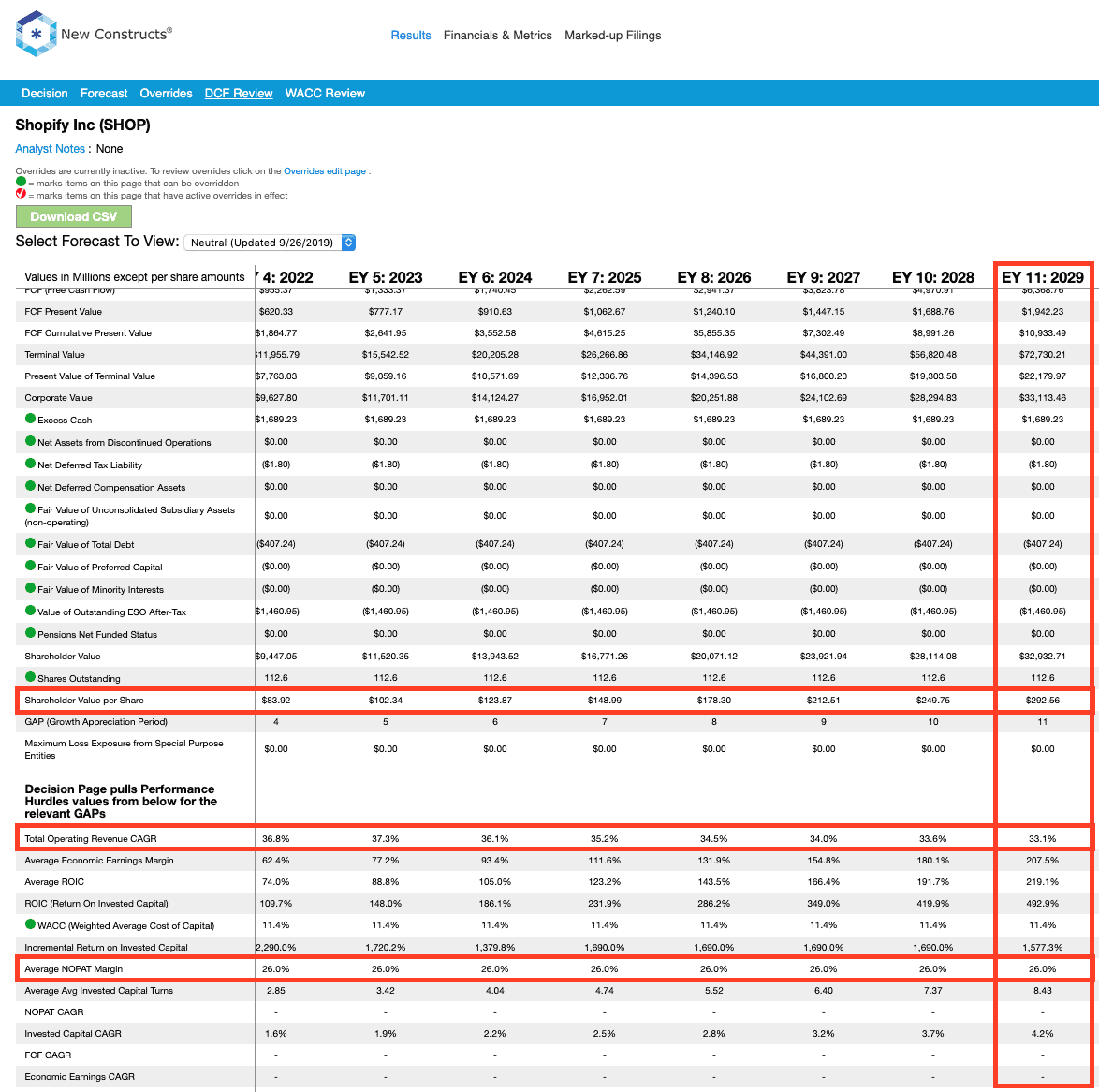The height and width of the screenshot is (1092, 1099).
Task: Click green dot beside Shares Outstanding
Action: click(x=30, y=677)
